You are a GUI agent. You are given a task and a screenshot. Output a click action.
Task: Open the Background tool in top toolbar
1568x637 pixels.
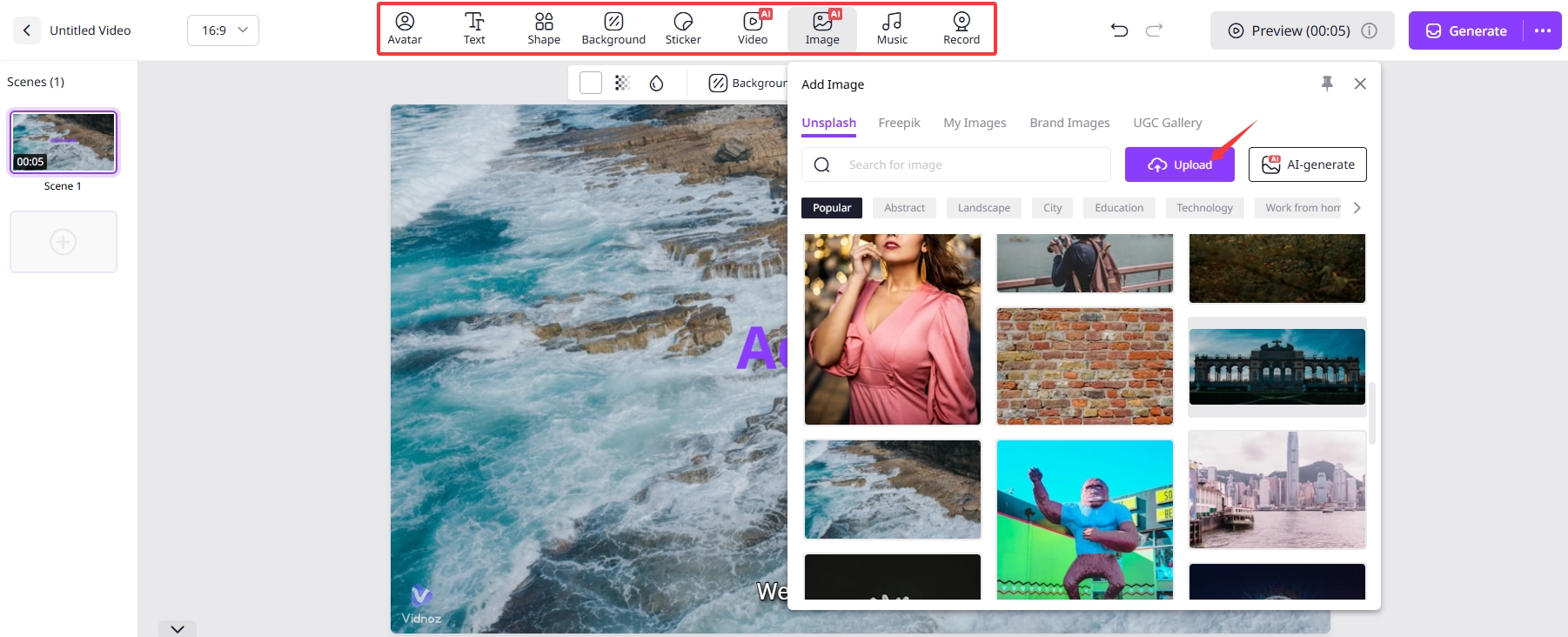(x=613, y=30)
